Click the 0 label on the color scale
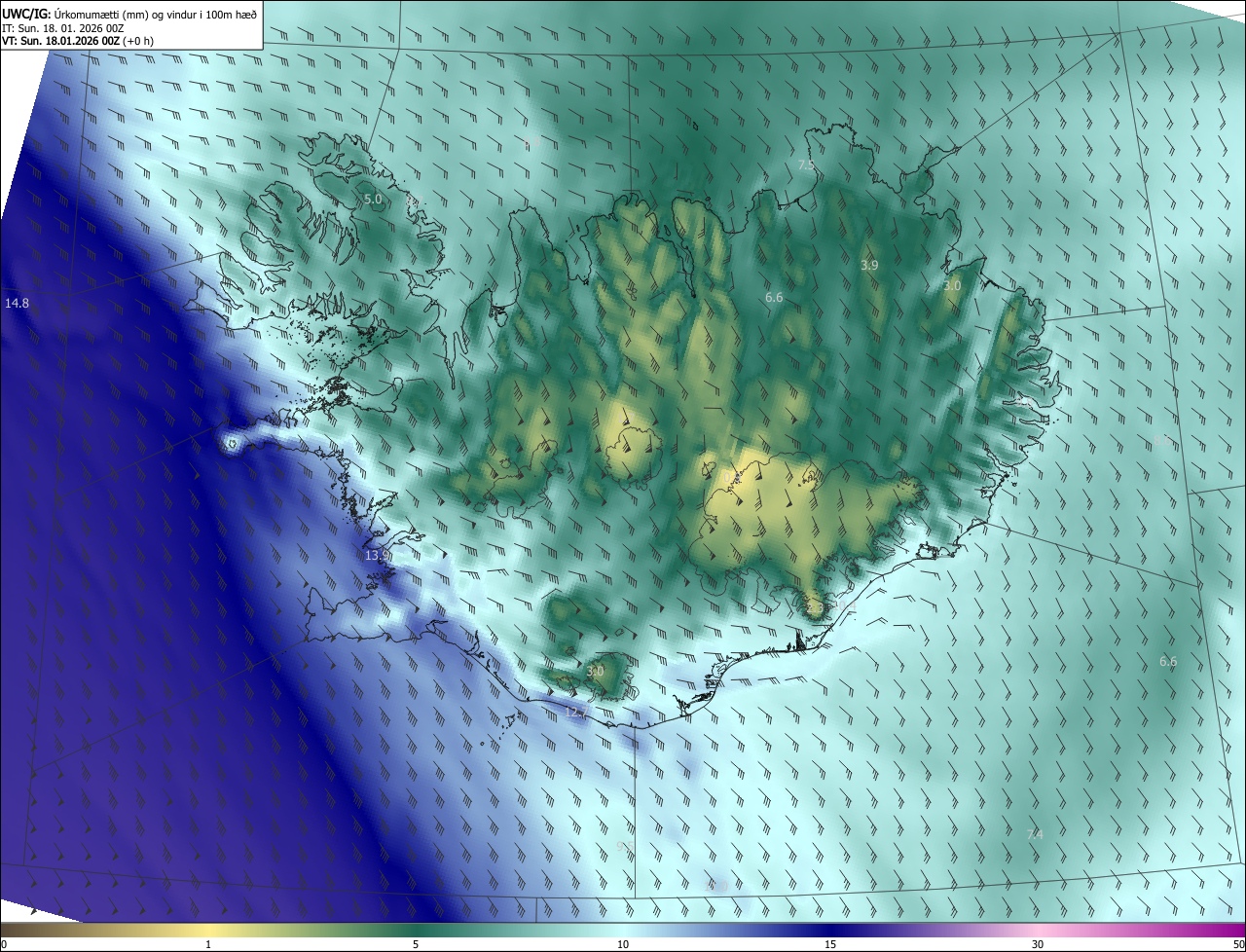This screenshot has height=952, width=1246. 4,945
